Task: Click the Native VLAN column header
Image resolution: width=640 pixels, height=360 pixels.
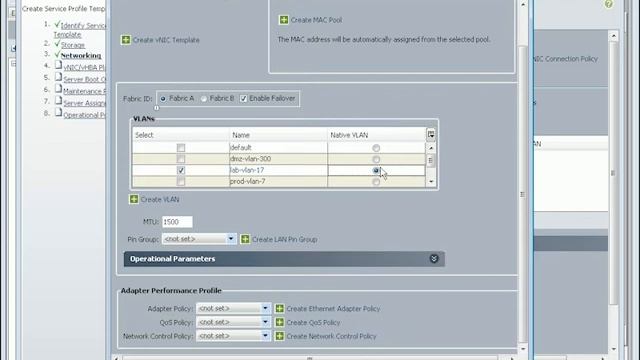Action: 376,135
